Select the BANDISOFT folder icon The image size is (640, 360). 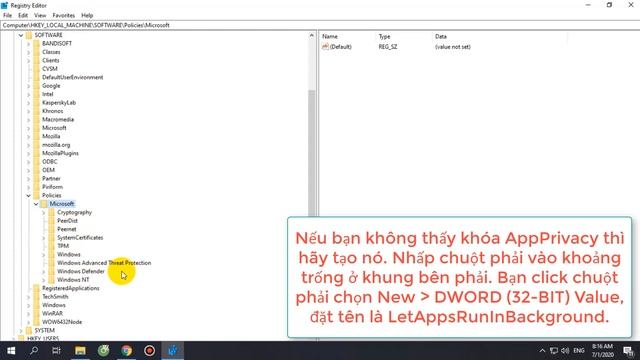coord(36,44)
